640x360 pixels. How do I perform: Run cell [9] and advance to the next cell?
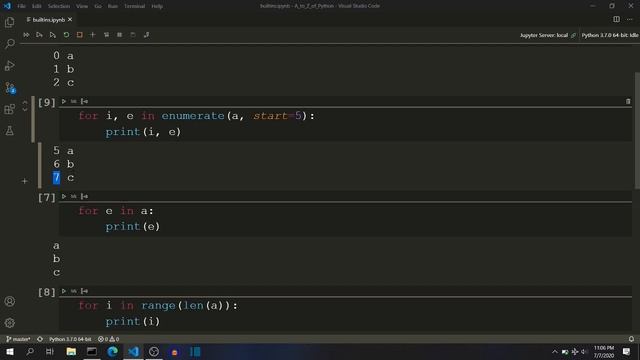(84, 101)
